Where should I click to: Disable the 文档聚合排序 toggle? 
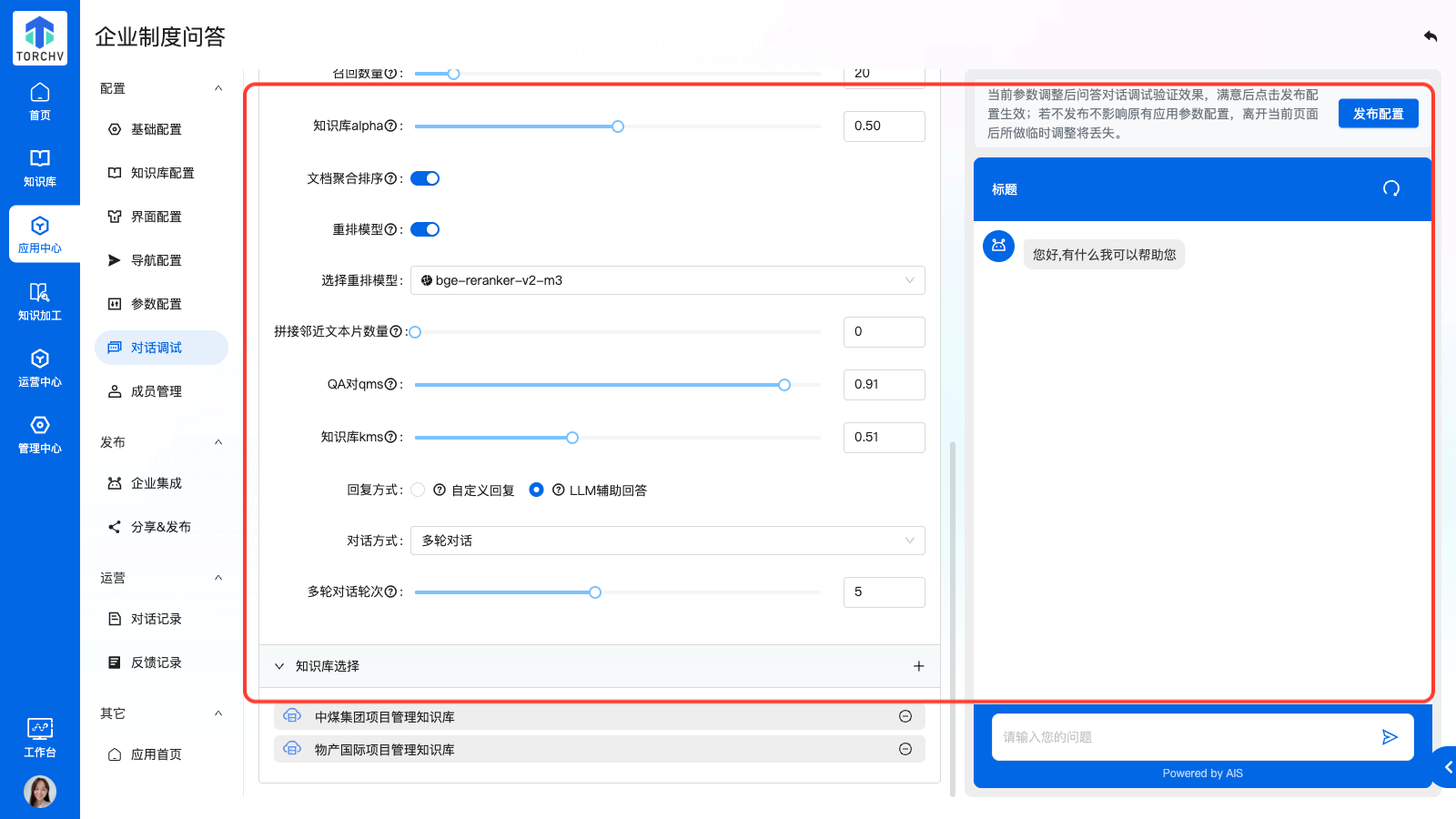[425, 178]
